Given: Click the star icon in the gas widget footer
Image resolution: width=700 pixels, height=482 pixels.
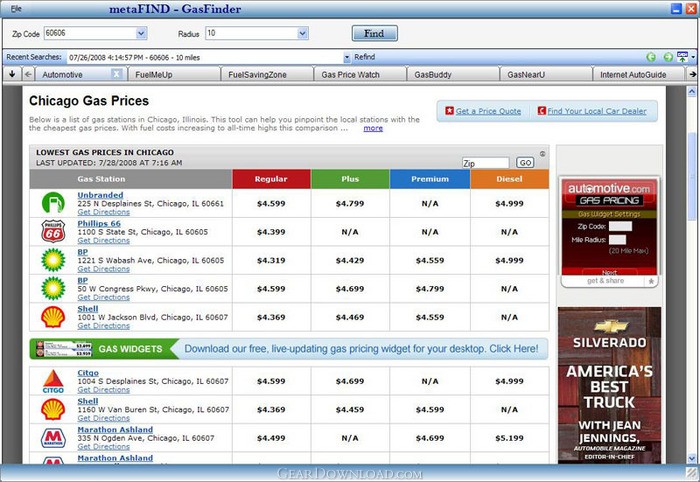Looking at the screenshot, I should pos(651,281).
